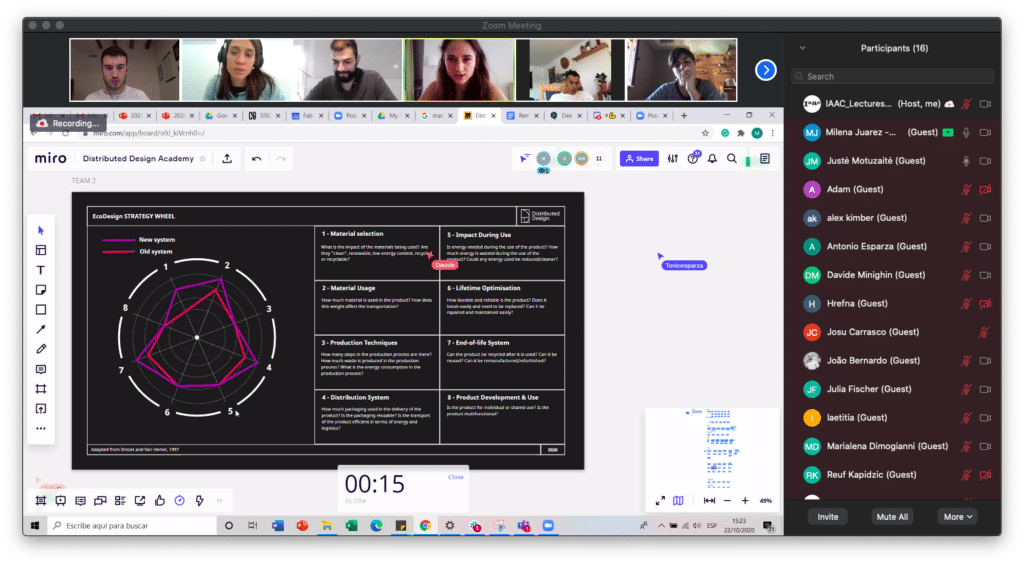Image resolution: width=1024 pixels, height=564 pixels.
Task: Open the Miro board search magnifier
Action: [x=732, y=158]
